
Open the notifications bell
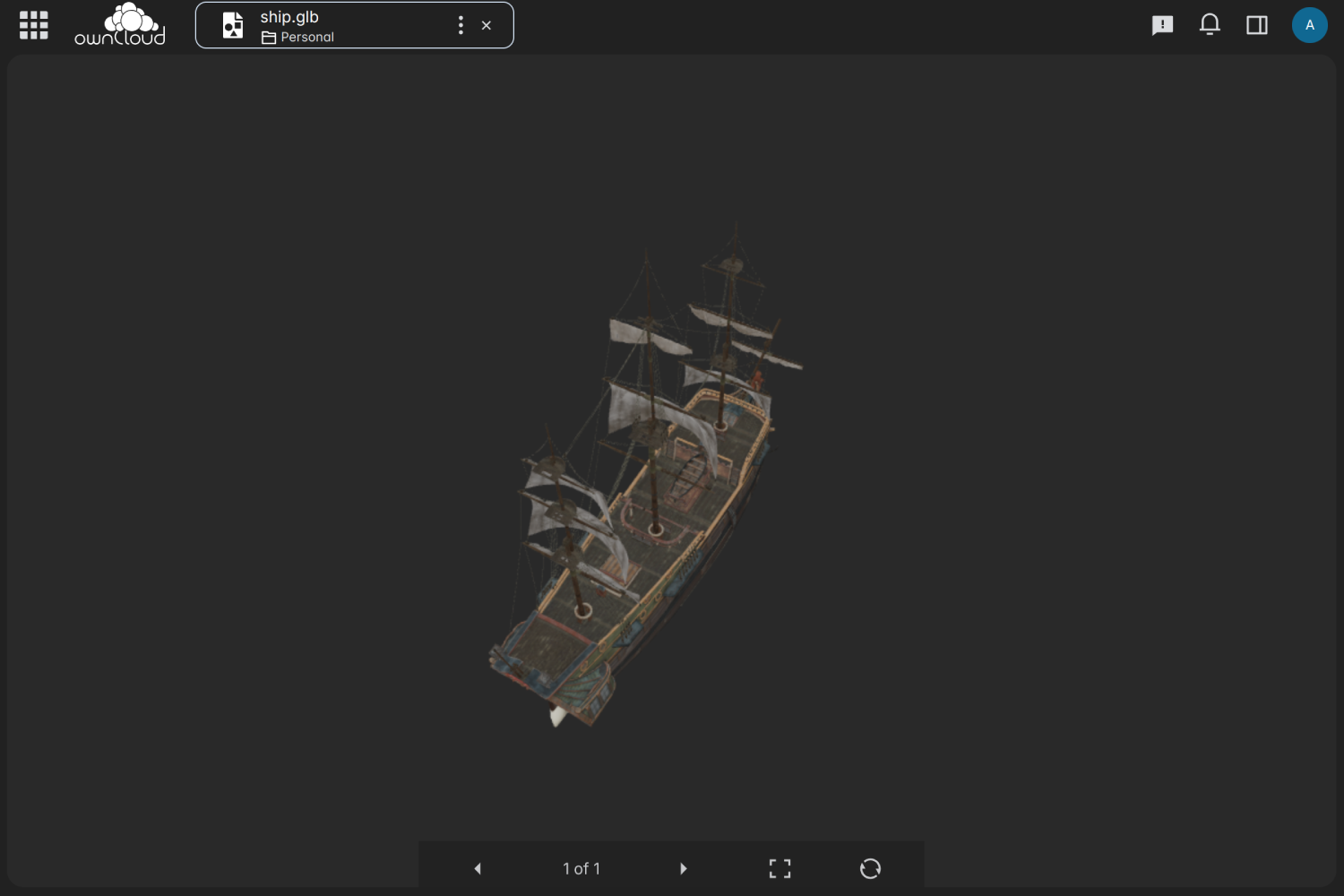point(1210,24)
